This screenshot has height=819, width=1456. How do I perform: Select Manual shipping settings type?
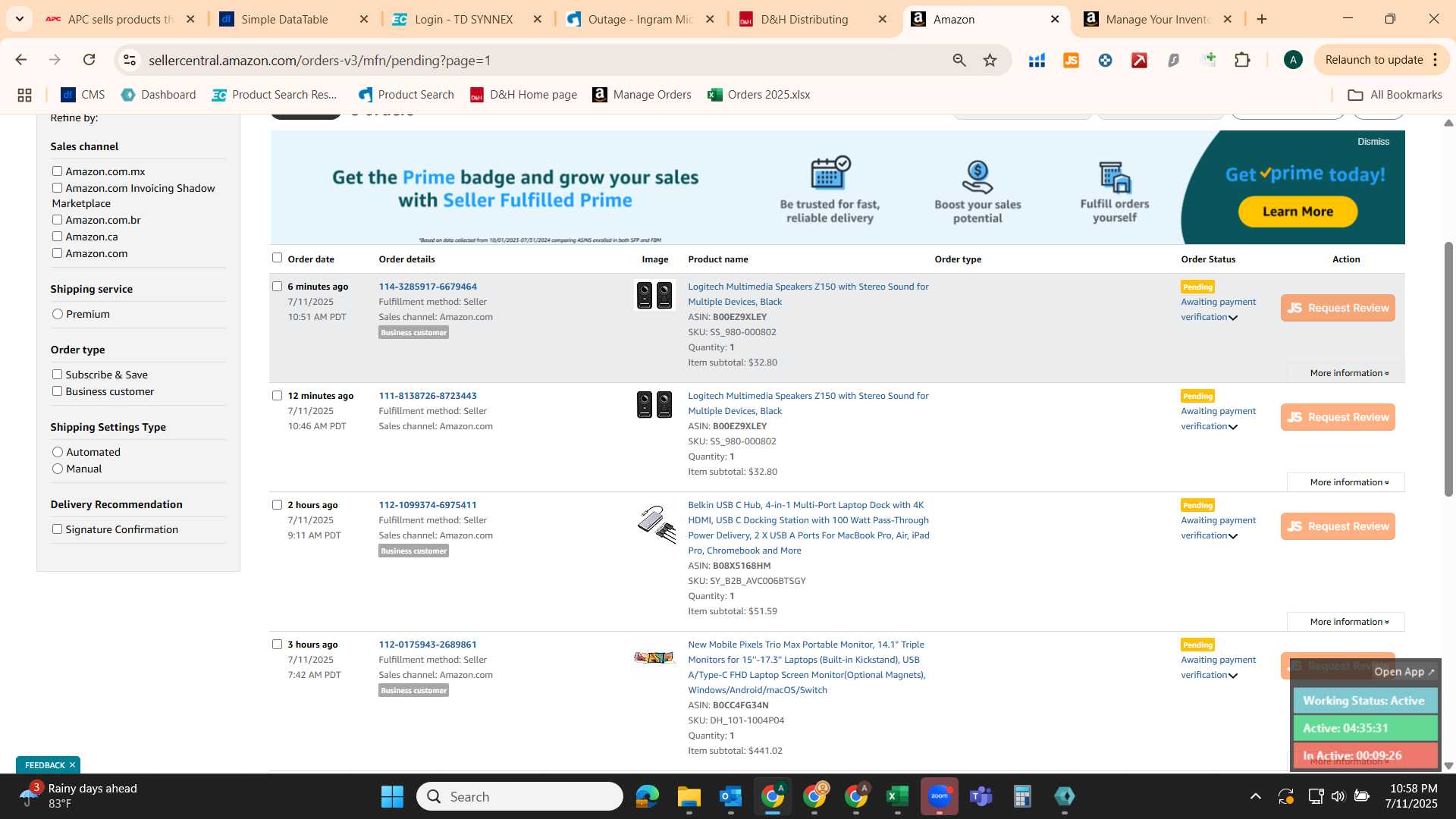(58, 469)
